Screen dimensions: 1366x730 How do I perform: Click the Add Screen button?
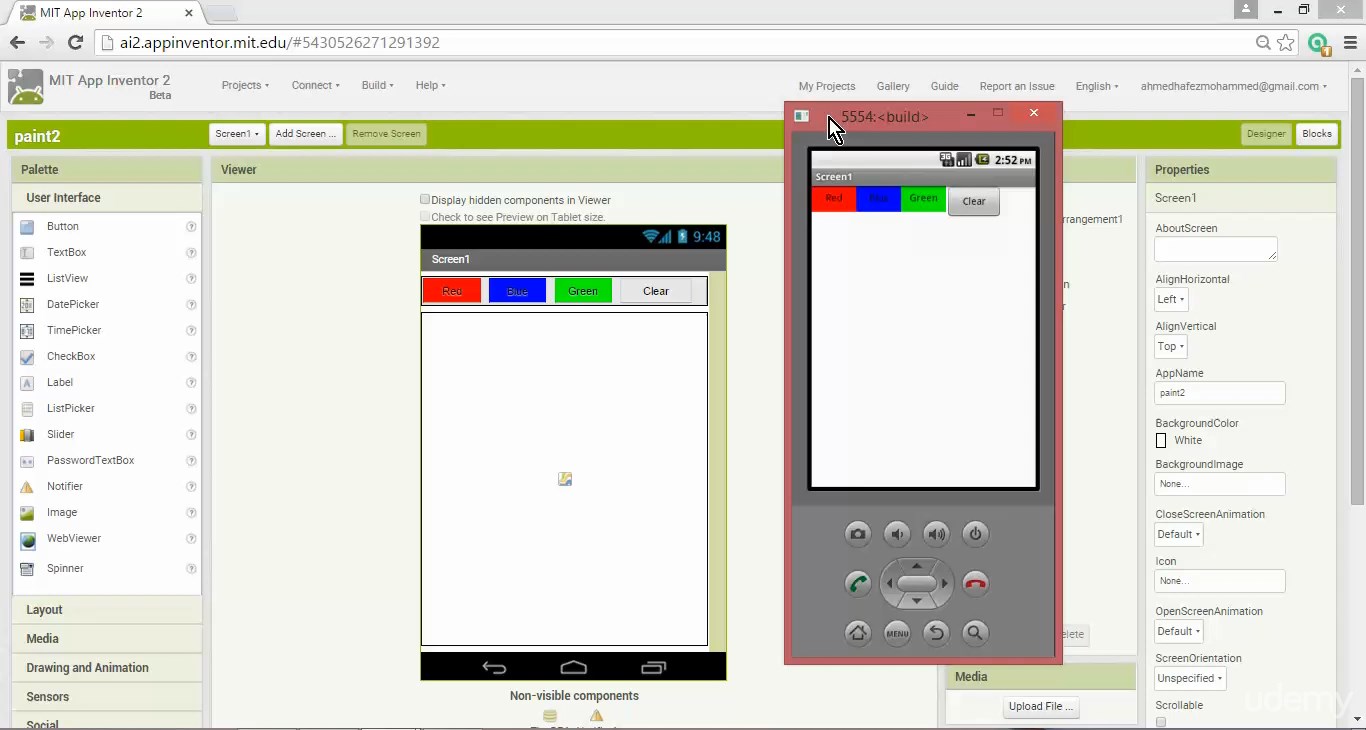click(305, 134)
